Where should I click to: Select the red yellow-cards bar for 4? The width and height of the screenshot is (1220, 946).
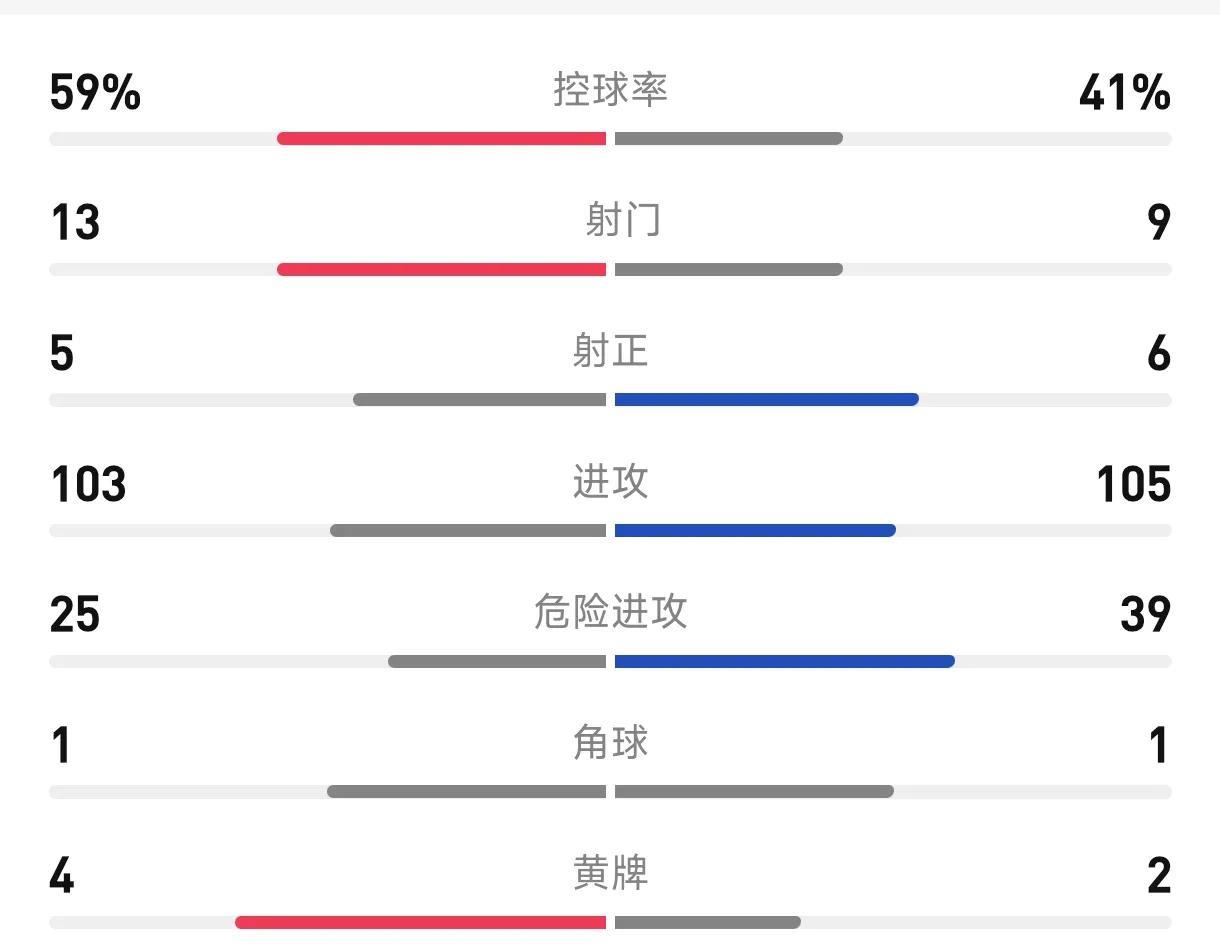pos(420,922)
